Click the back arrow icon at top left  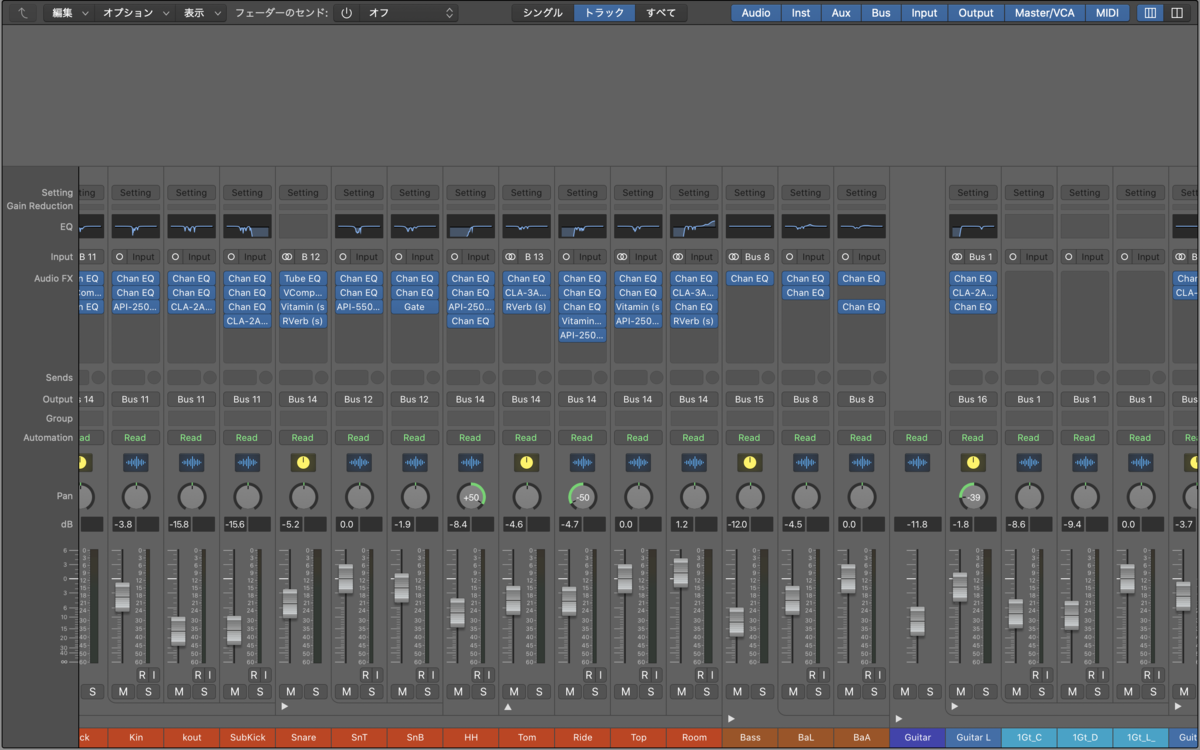point(23,13)
